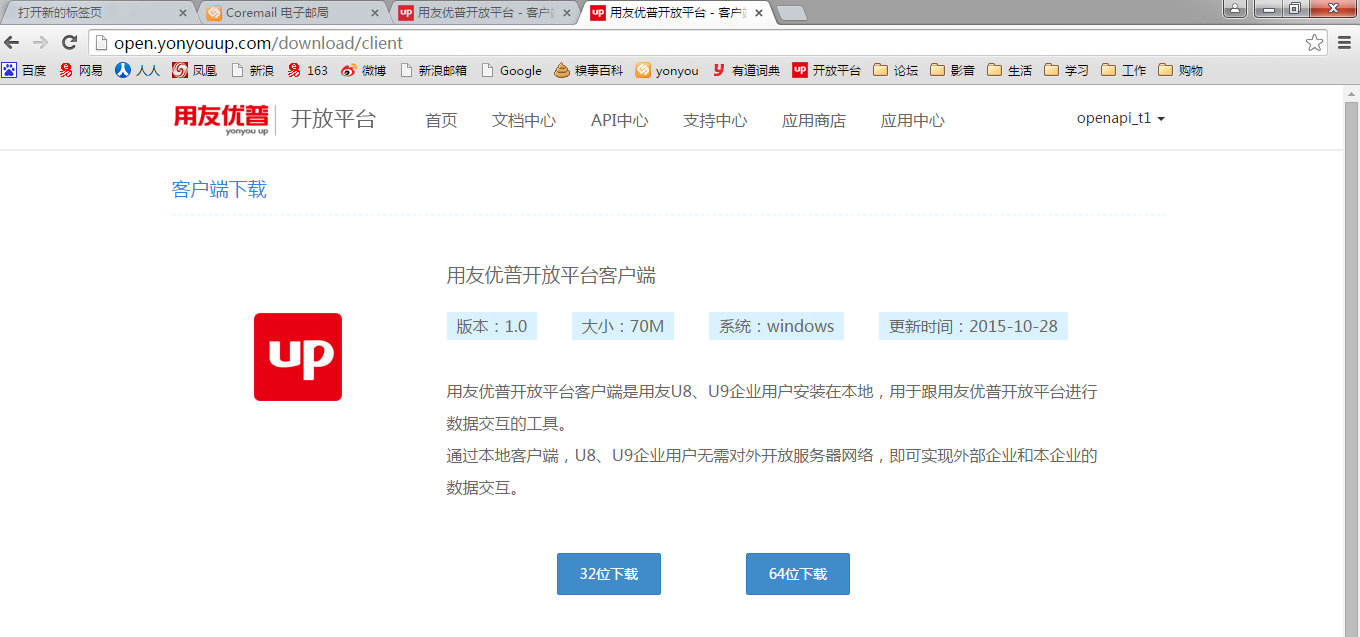Image resolution: width=1360 pixels, height=637 pixels.
Task: Open 应用商店 in navigation
Action: (814, 120)
